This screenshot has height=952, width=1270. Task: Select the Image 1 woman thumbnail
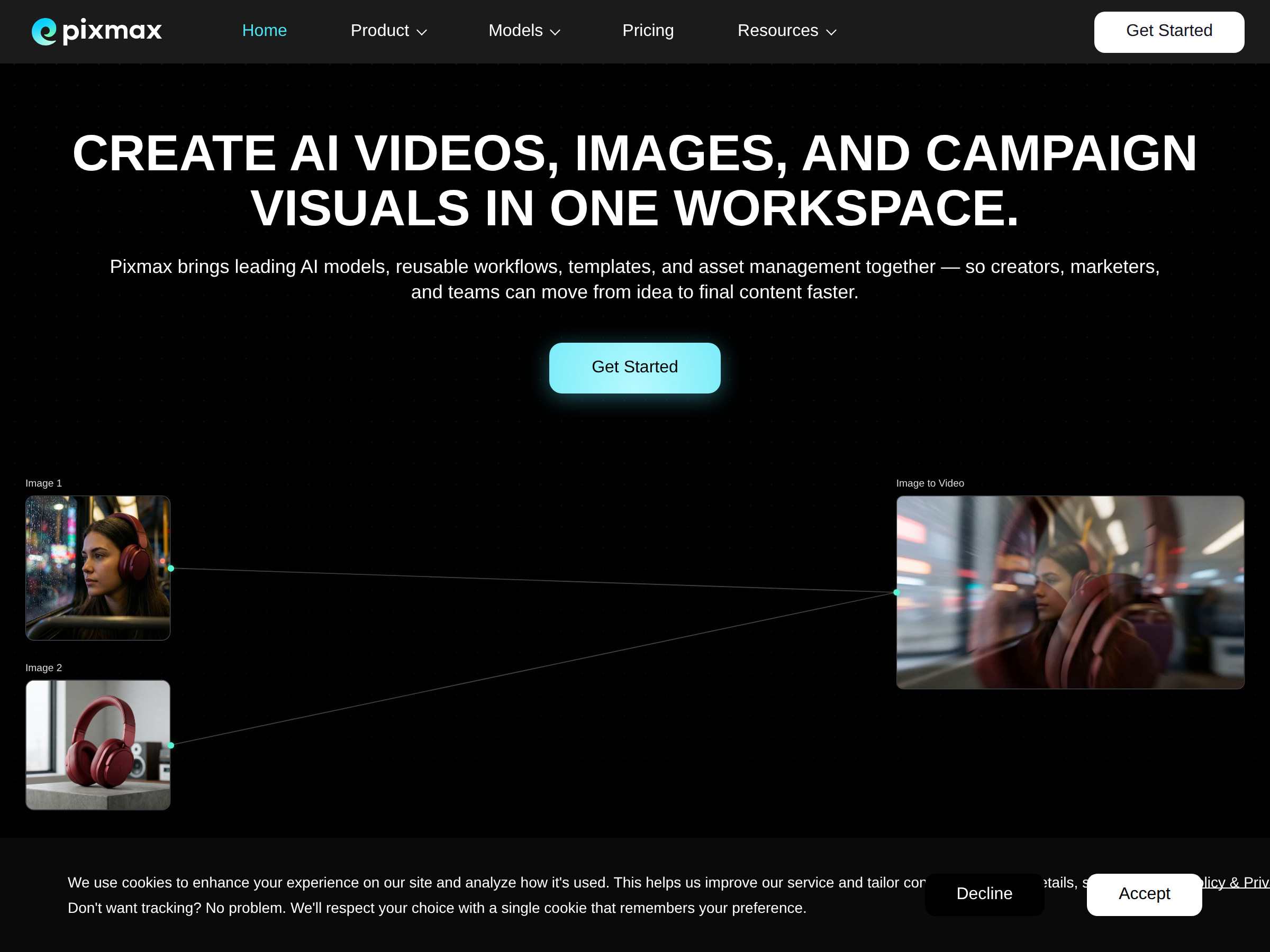click(x=98, y=568)
